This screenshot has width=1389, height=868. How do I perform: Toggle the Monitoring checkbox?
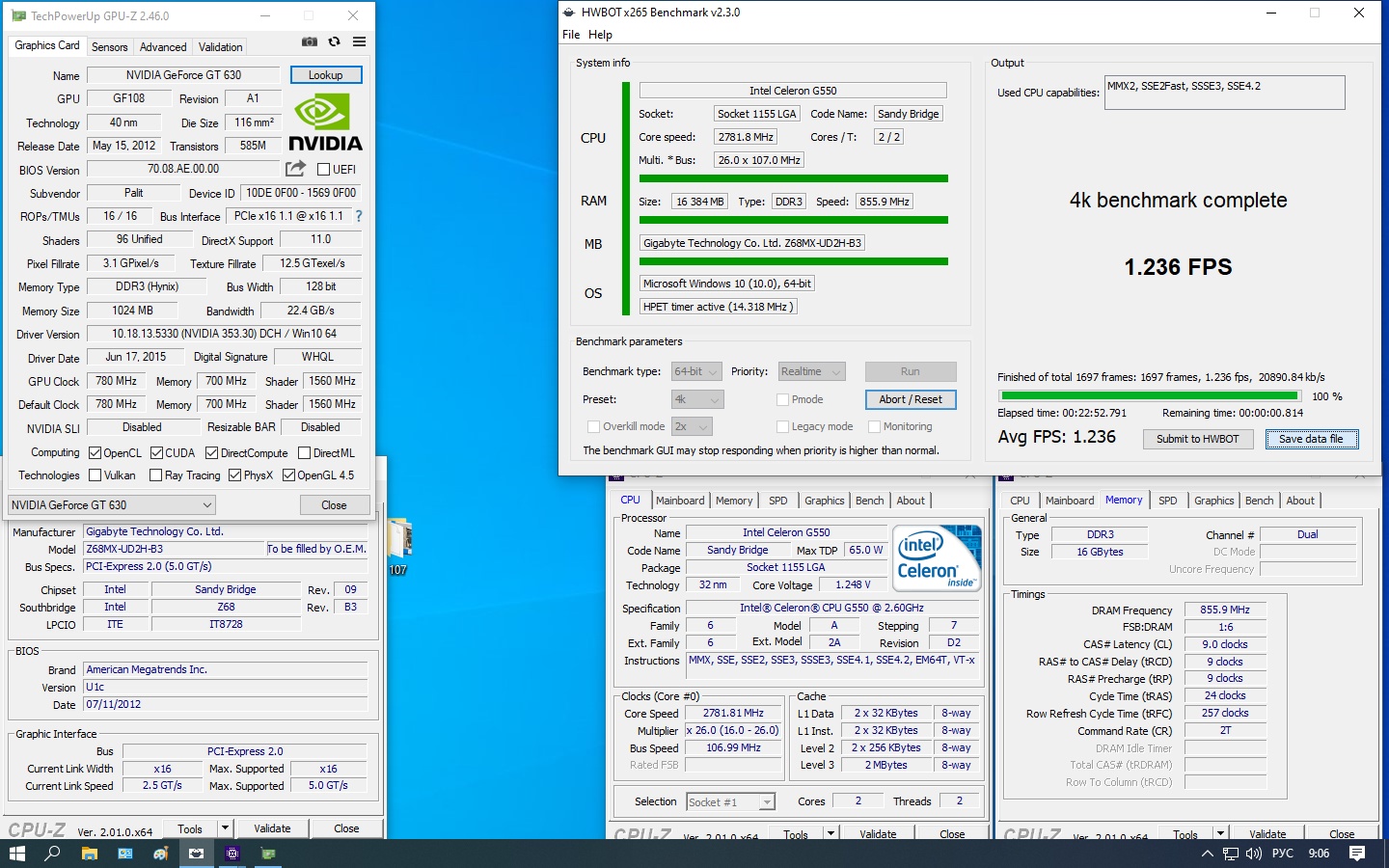pos(874,426)
